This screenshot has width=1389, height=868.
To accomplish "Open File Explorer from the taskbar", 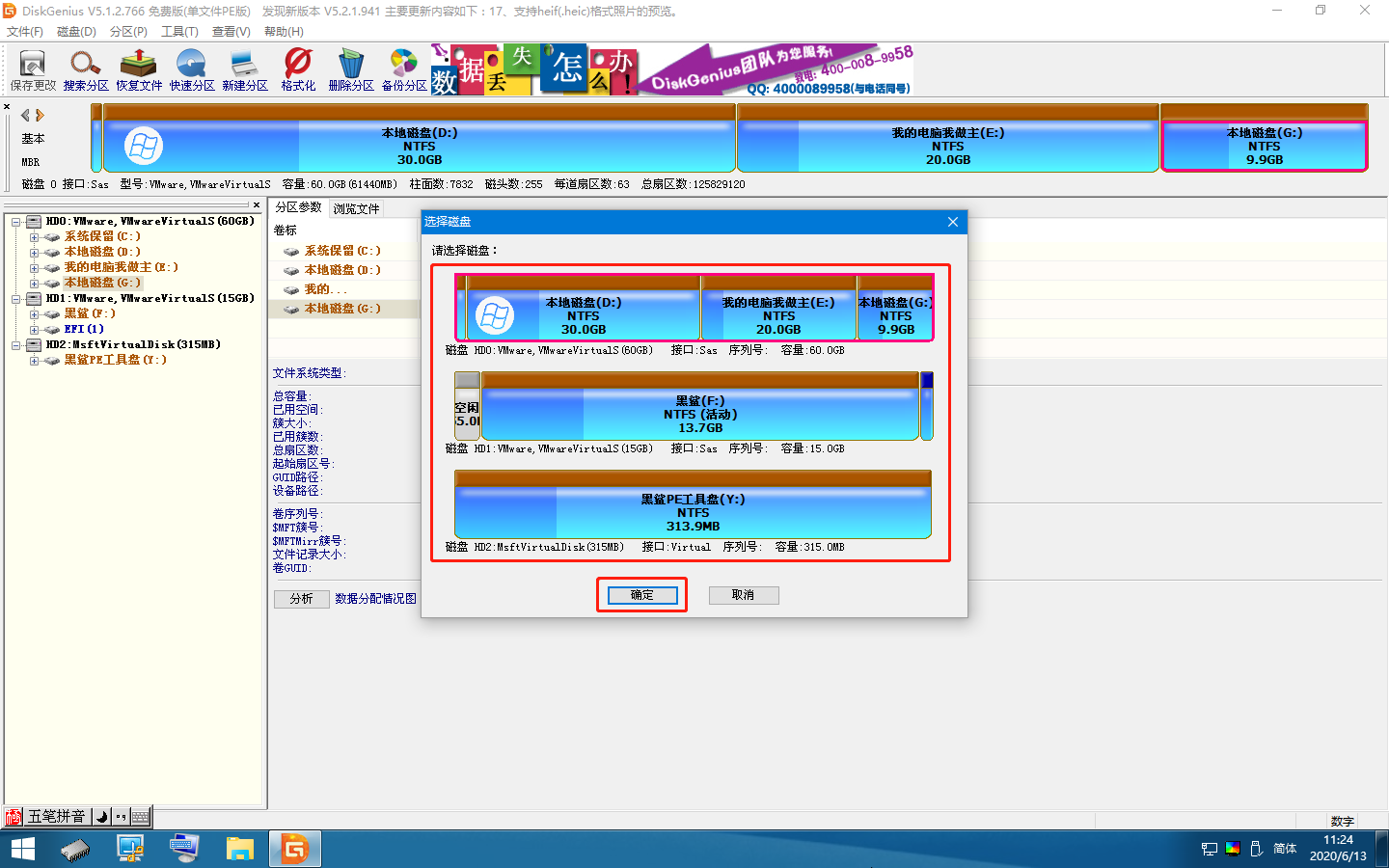I will 239,849.
